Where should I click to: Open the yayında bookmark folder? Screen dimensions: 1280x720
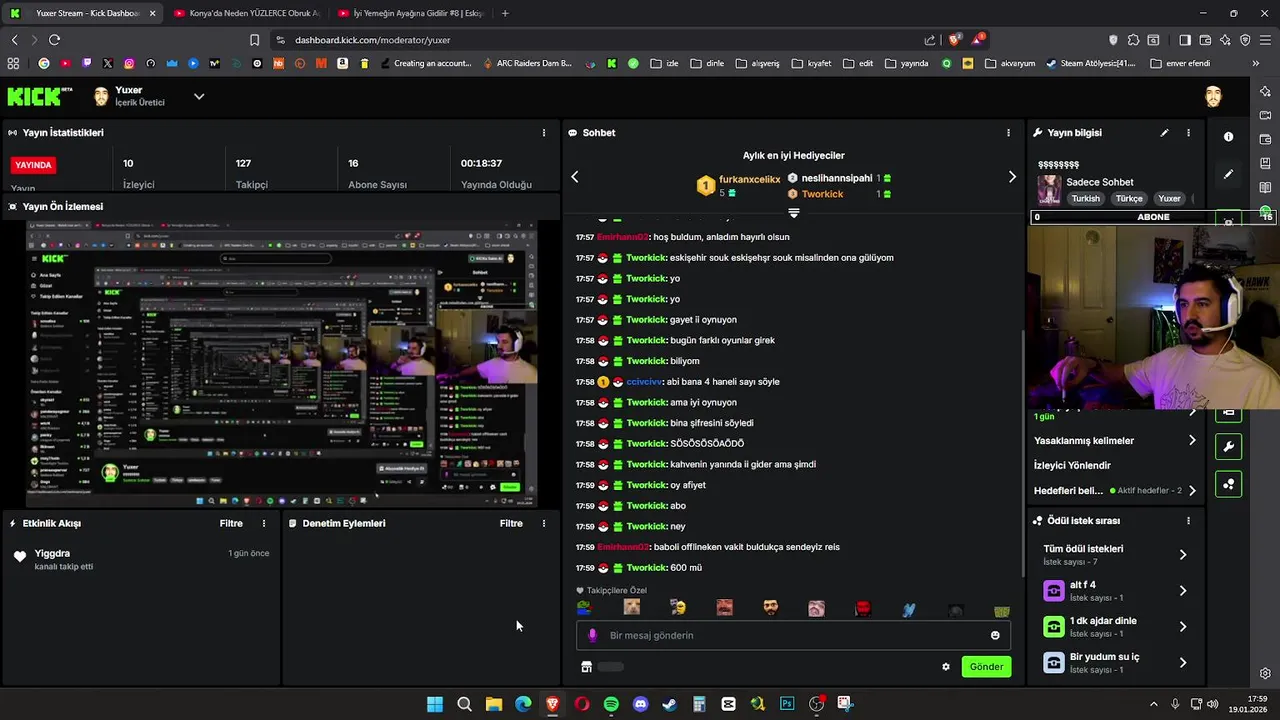point(906,63)
